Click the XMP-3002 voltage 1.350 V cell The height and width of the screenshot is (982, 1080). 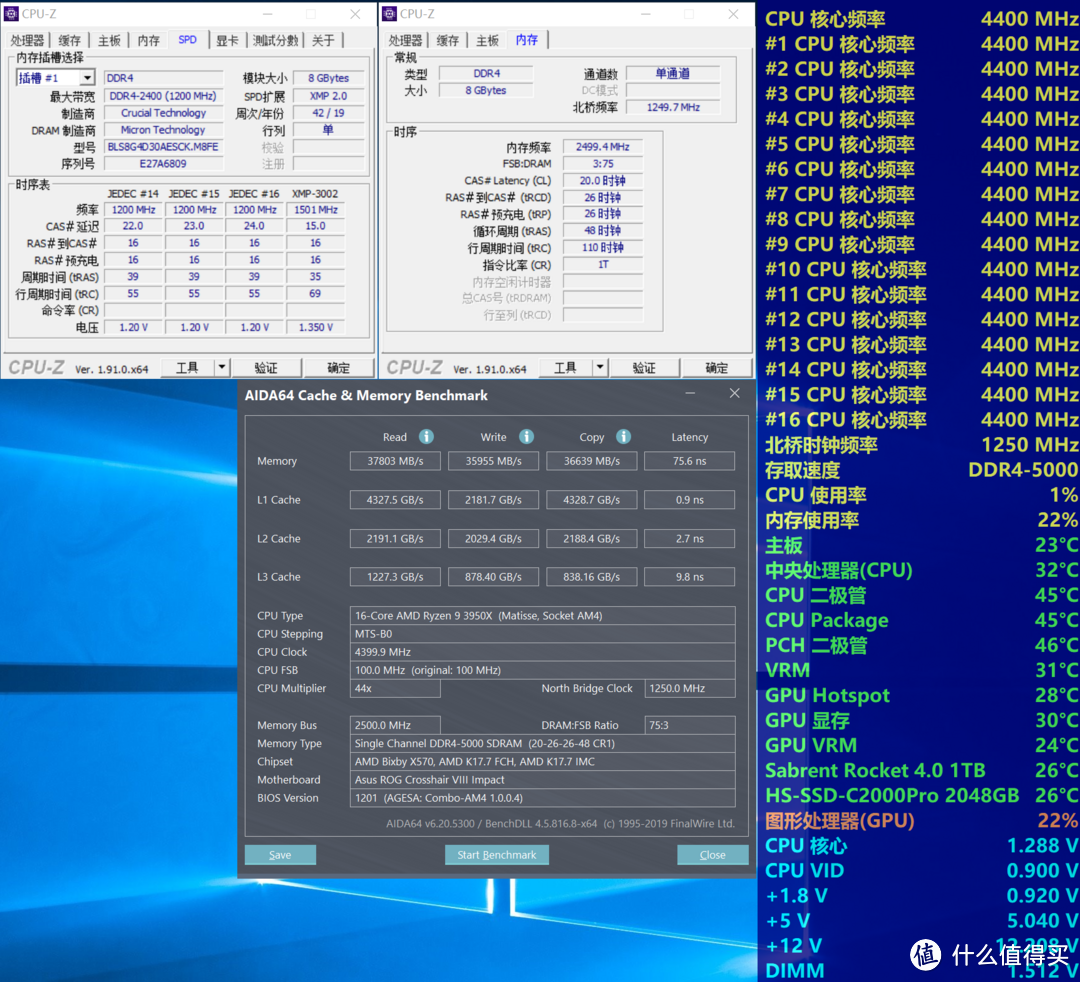315,327
